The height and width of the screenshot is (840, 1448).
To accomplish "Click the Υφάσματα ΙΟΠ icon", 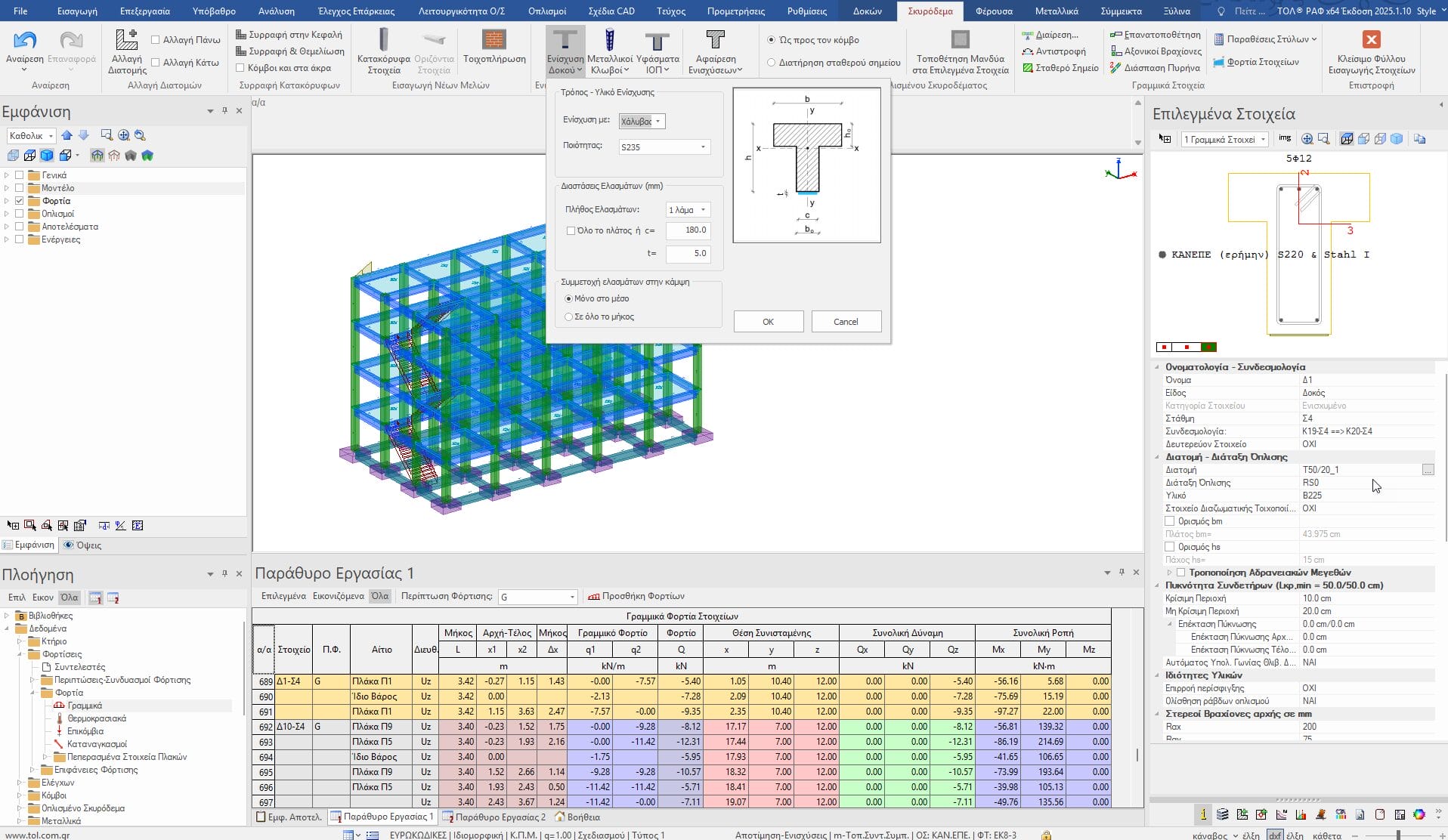I will point(657,42).
